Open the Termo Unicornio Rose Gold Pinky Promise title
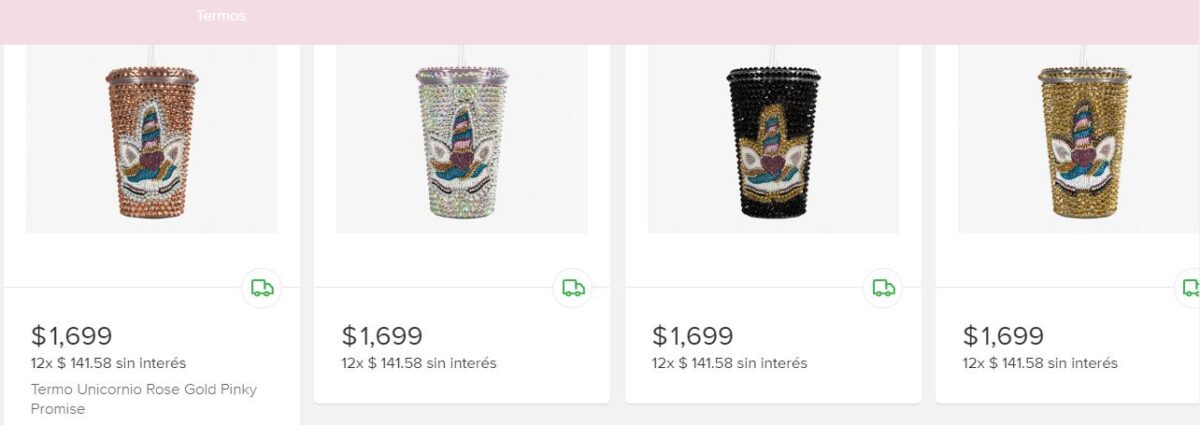Image resolution: width=1200 pixels, height=425 pixels. [x=144, y=399]
